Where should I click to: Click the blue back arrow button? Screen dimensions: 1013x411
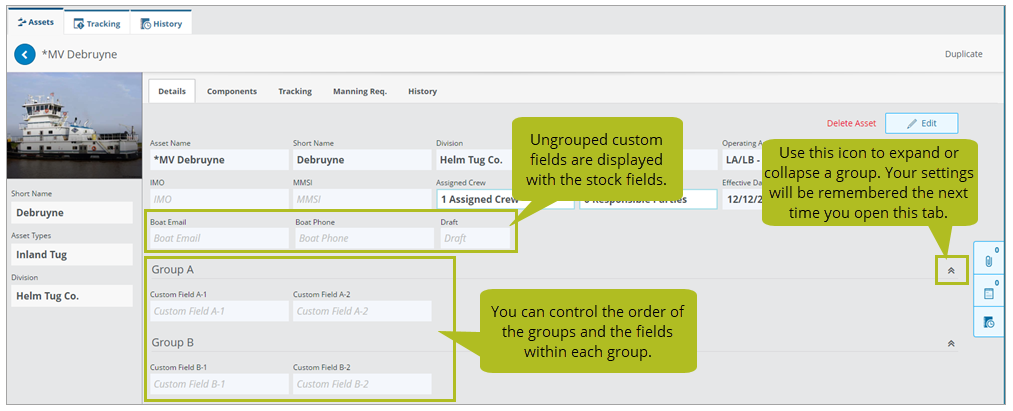25,54
